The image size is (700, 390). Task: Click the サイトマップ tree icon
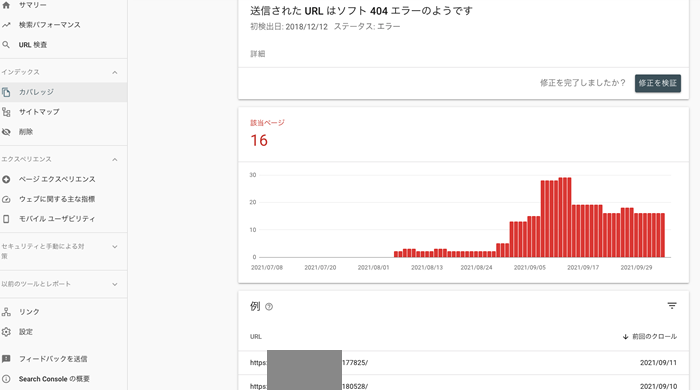(x=6, y=112)
